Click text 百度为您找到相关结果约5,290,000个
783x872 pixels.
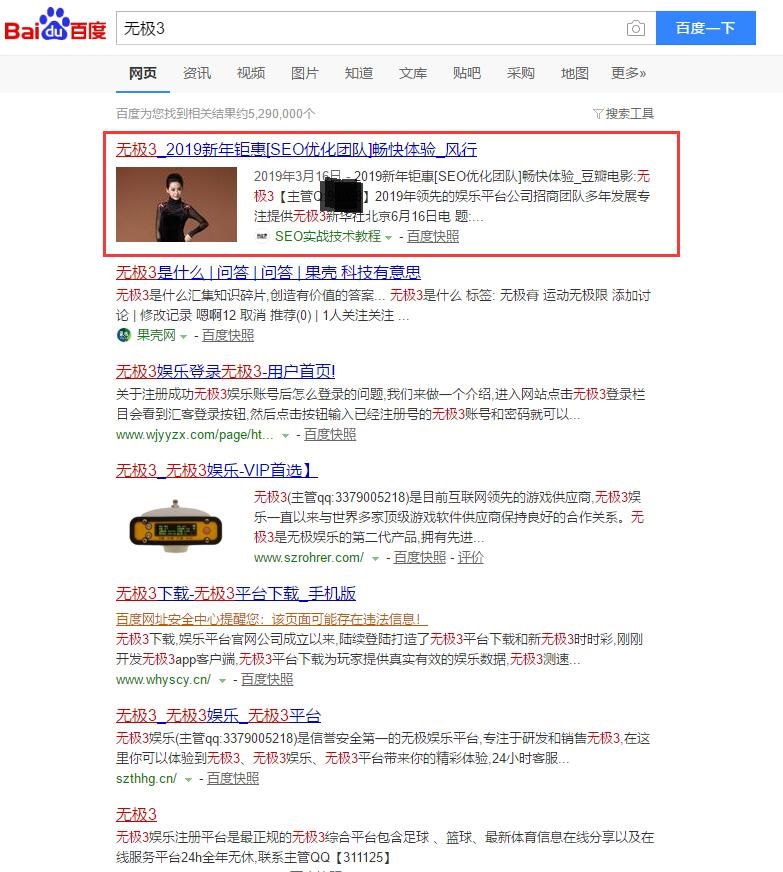(x=216, y=113)
